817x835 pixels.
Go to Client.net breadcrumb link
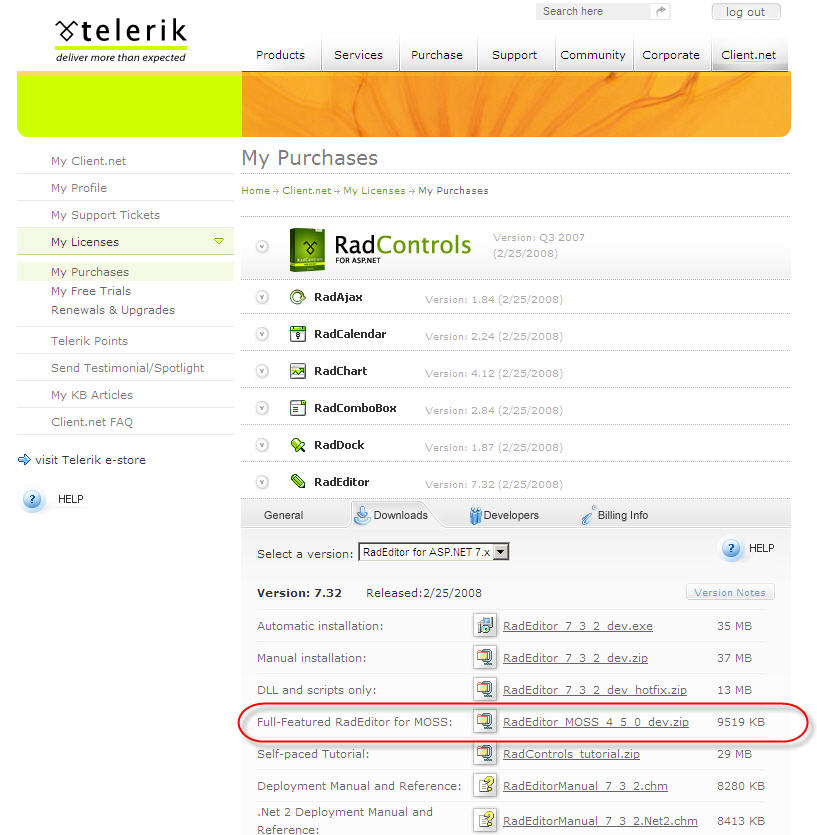[x=307, y=191]
